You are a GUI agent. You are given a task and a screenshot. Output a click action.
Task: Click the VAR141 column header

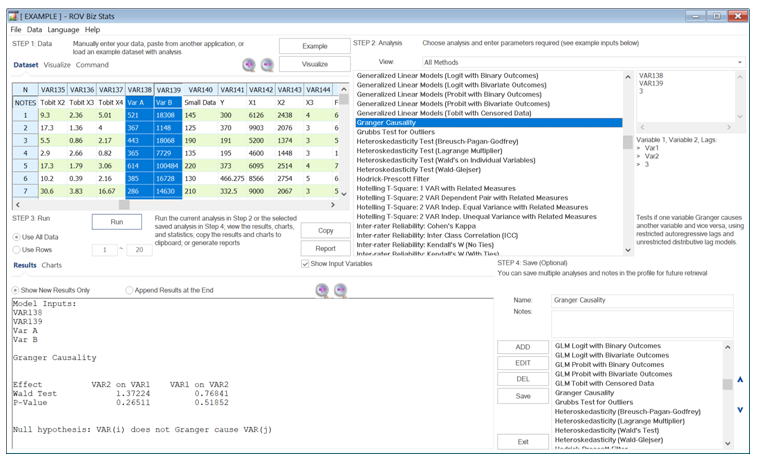[x=232, y=90]
